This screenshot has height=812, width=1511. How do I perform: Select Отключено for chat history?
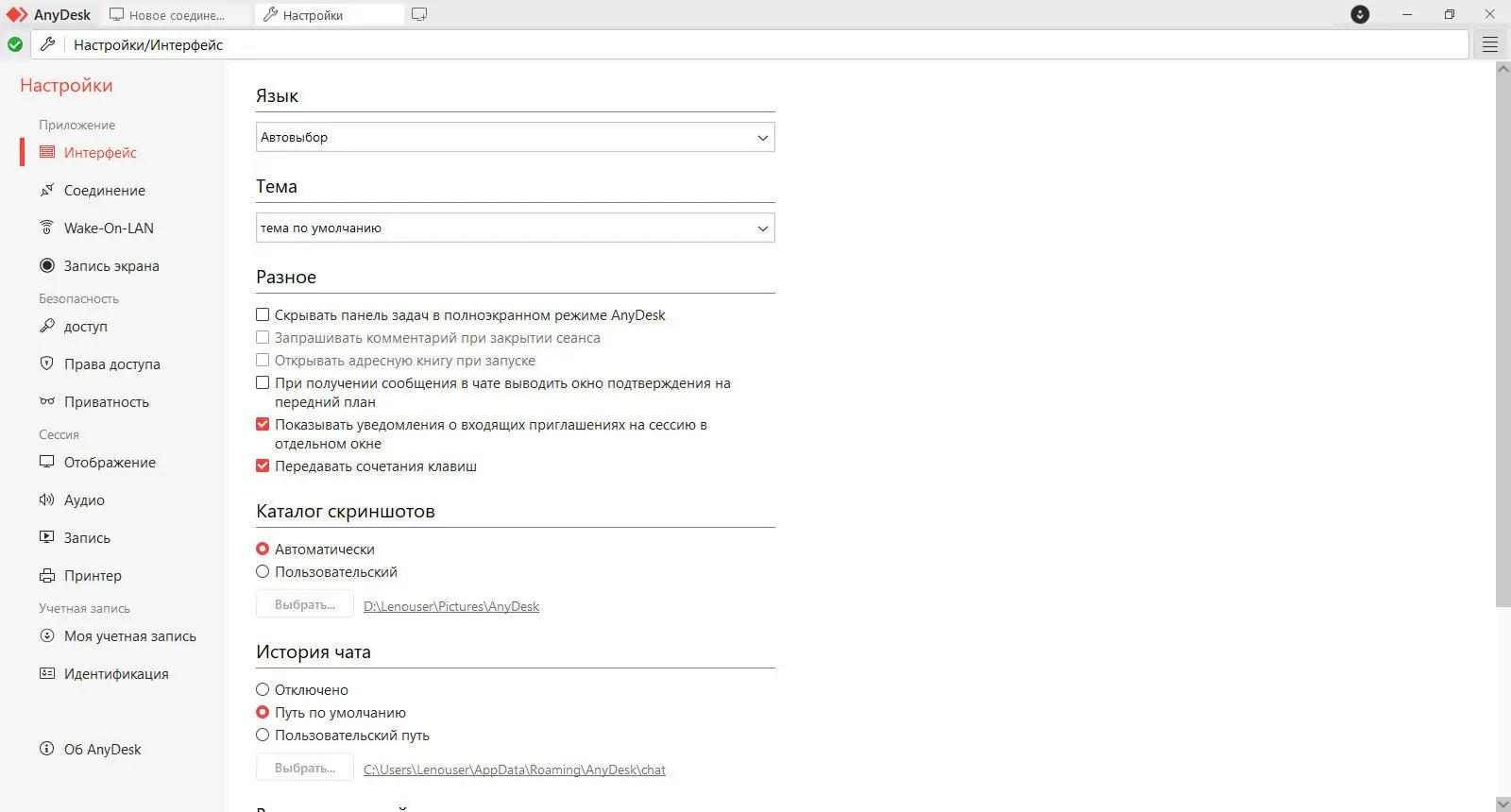(x=263, y=689)
